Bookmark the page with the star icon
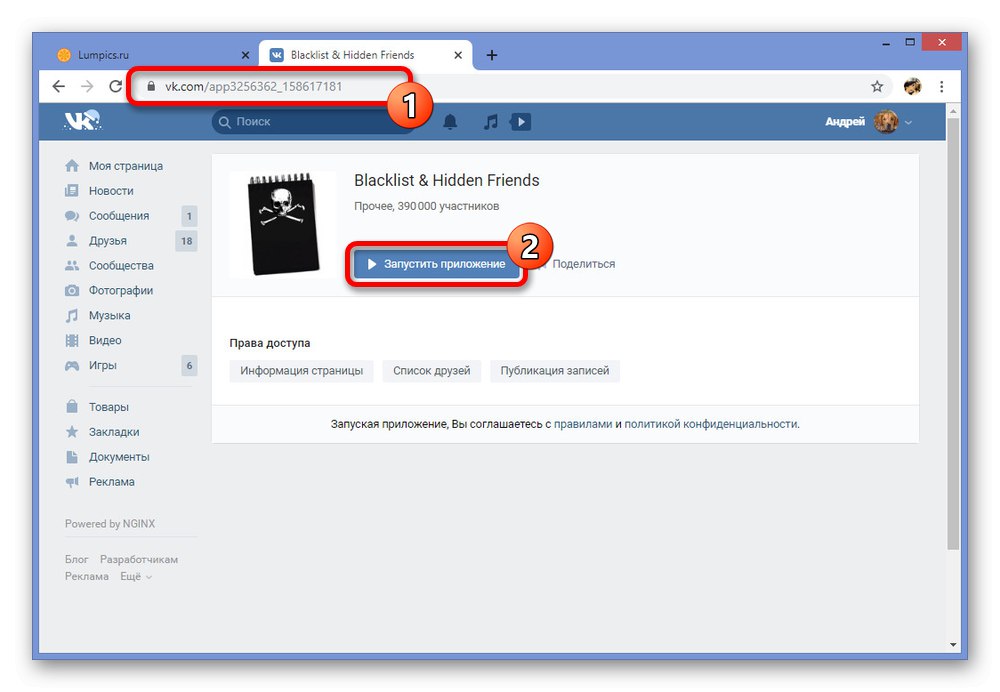The height and width of the screenshot is (692, 1000). (877, 86)
